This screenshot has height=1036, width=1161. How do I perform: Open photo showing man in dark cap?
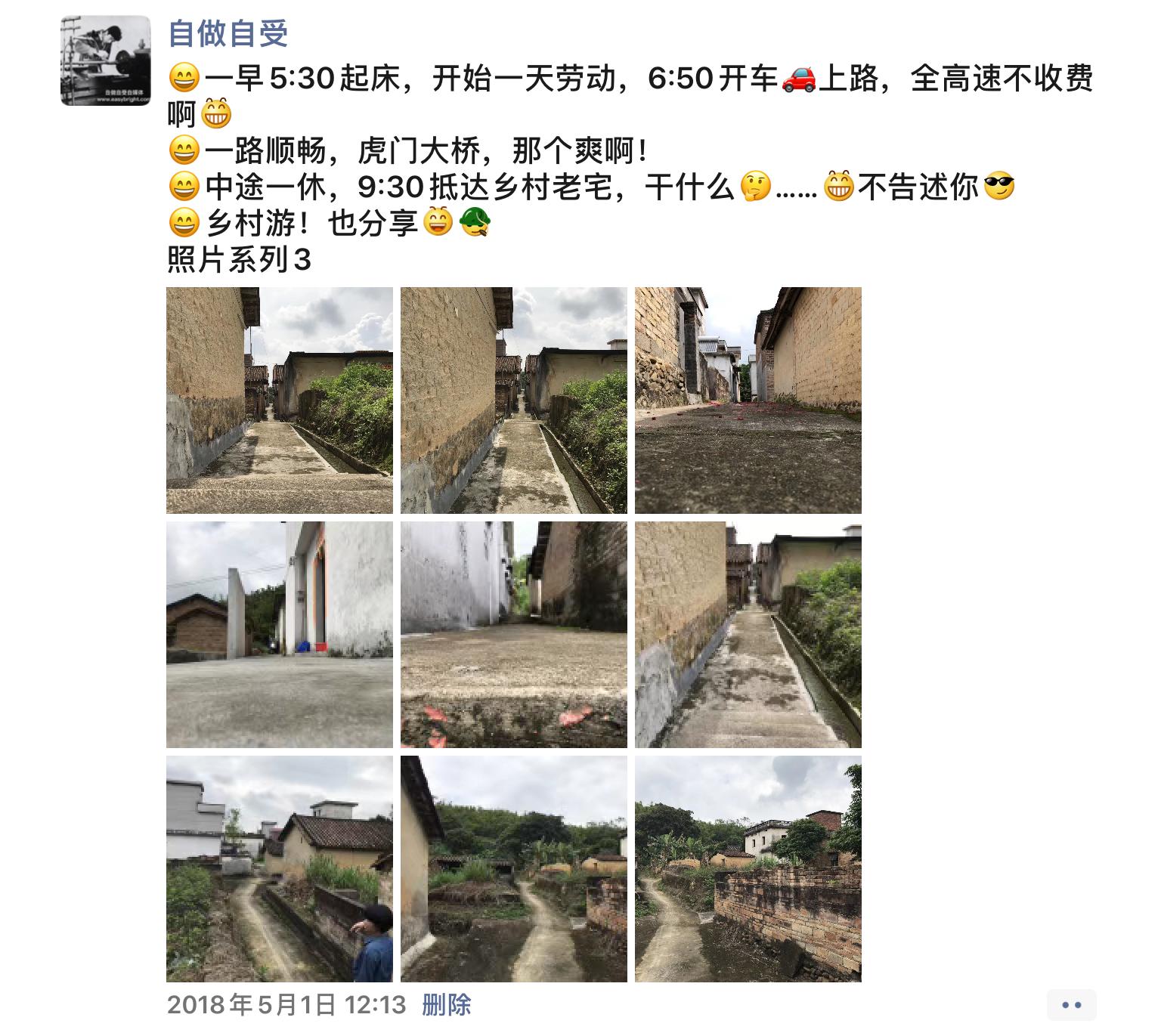(x=280, y=869)
